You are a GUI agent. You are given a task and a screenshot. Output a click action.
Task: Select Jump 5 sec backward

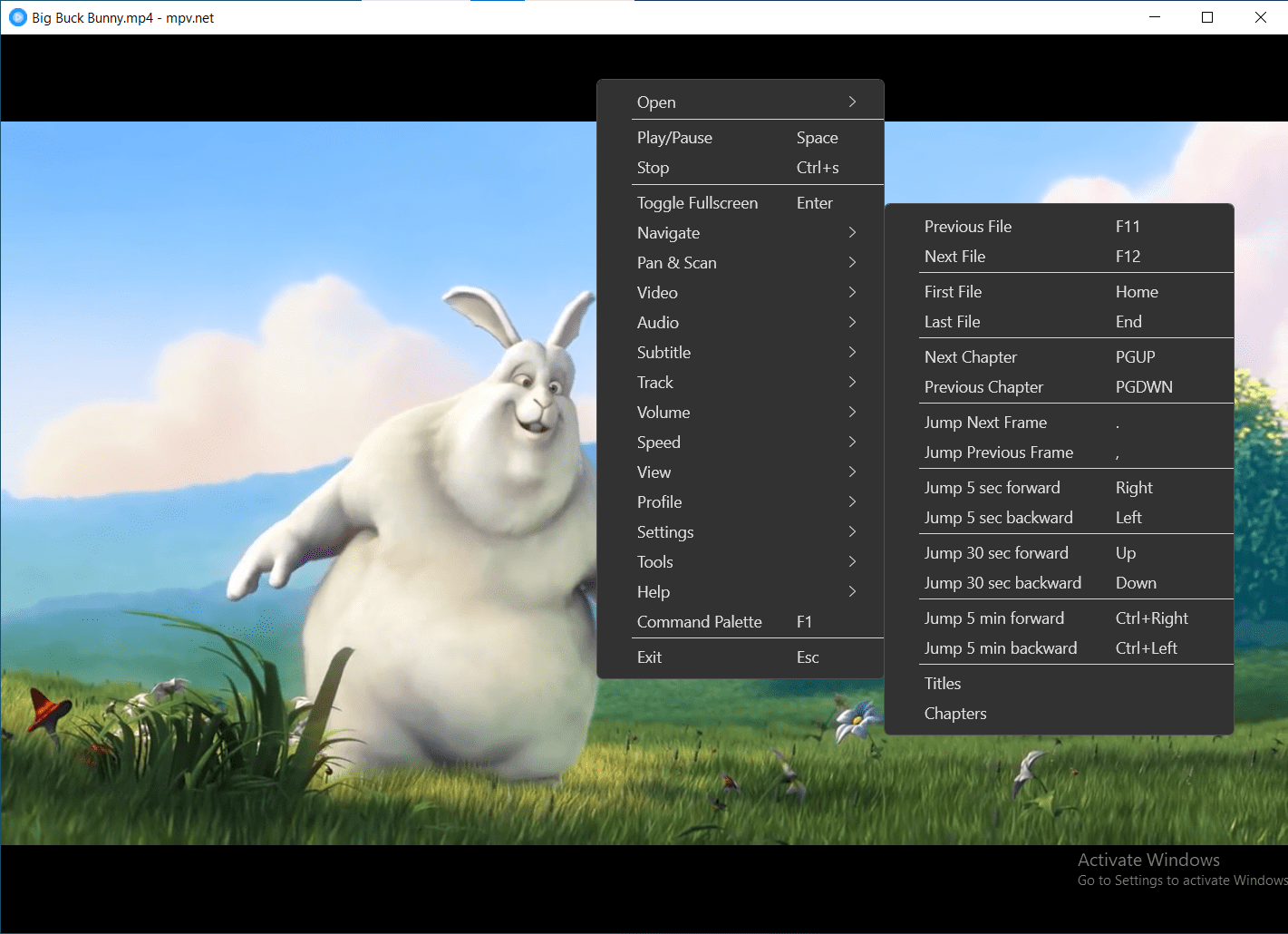[x=1060, y=518]
